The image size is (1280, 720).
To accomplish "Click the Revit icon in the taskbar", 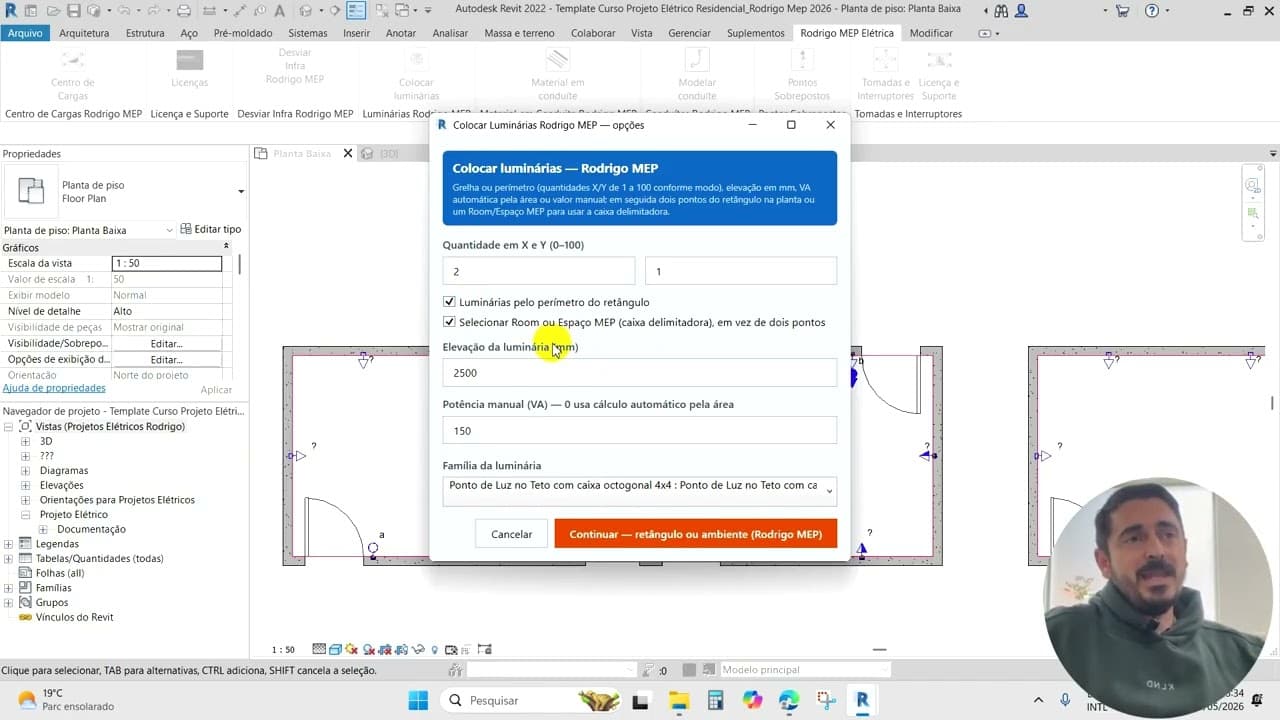I will 862,700.
